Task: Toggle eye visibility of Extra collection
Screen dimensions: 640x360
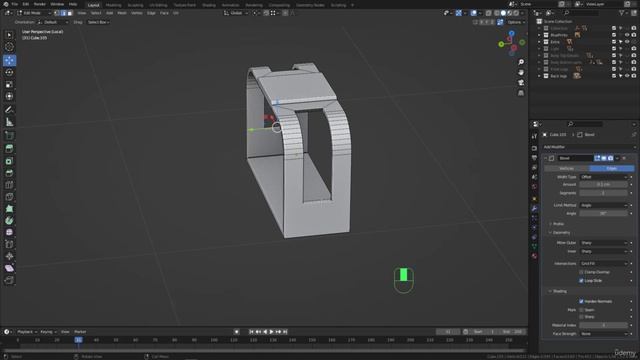Action: [627, 42]
